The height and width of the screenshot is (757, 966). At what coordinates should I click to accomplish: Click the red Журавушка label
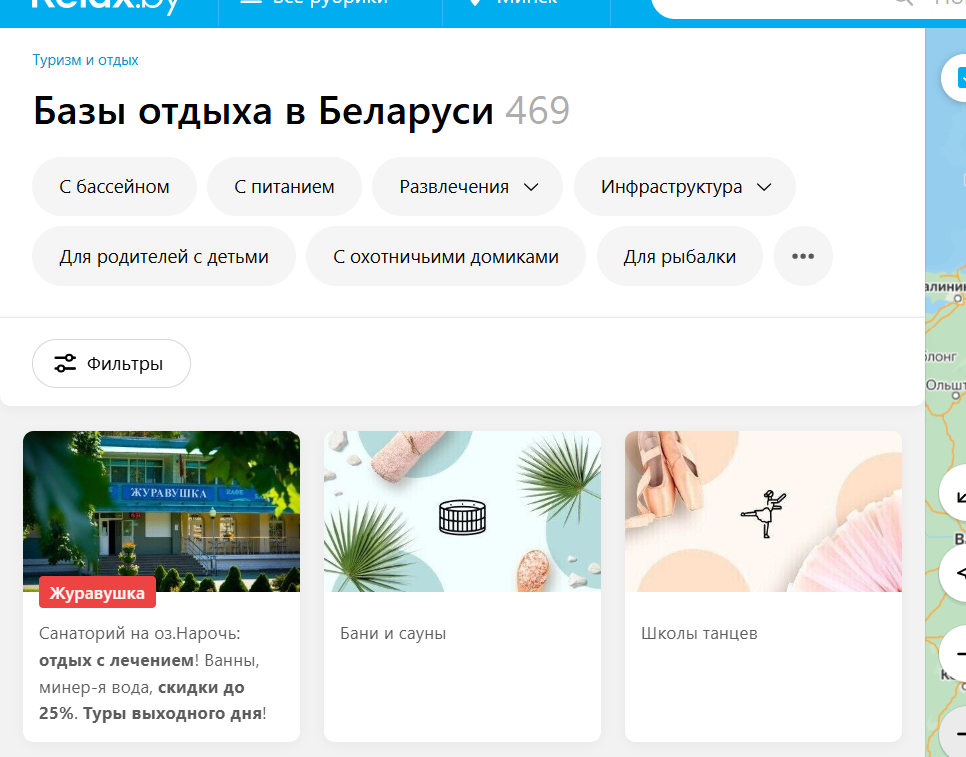(x=97, y=593)
